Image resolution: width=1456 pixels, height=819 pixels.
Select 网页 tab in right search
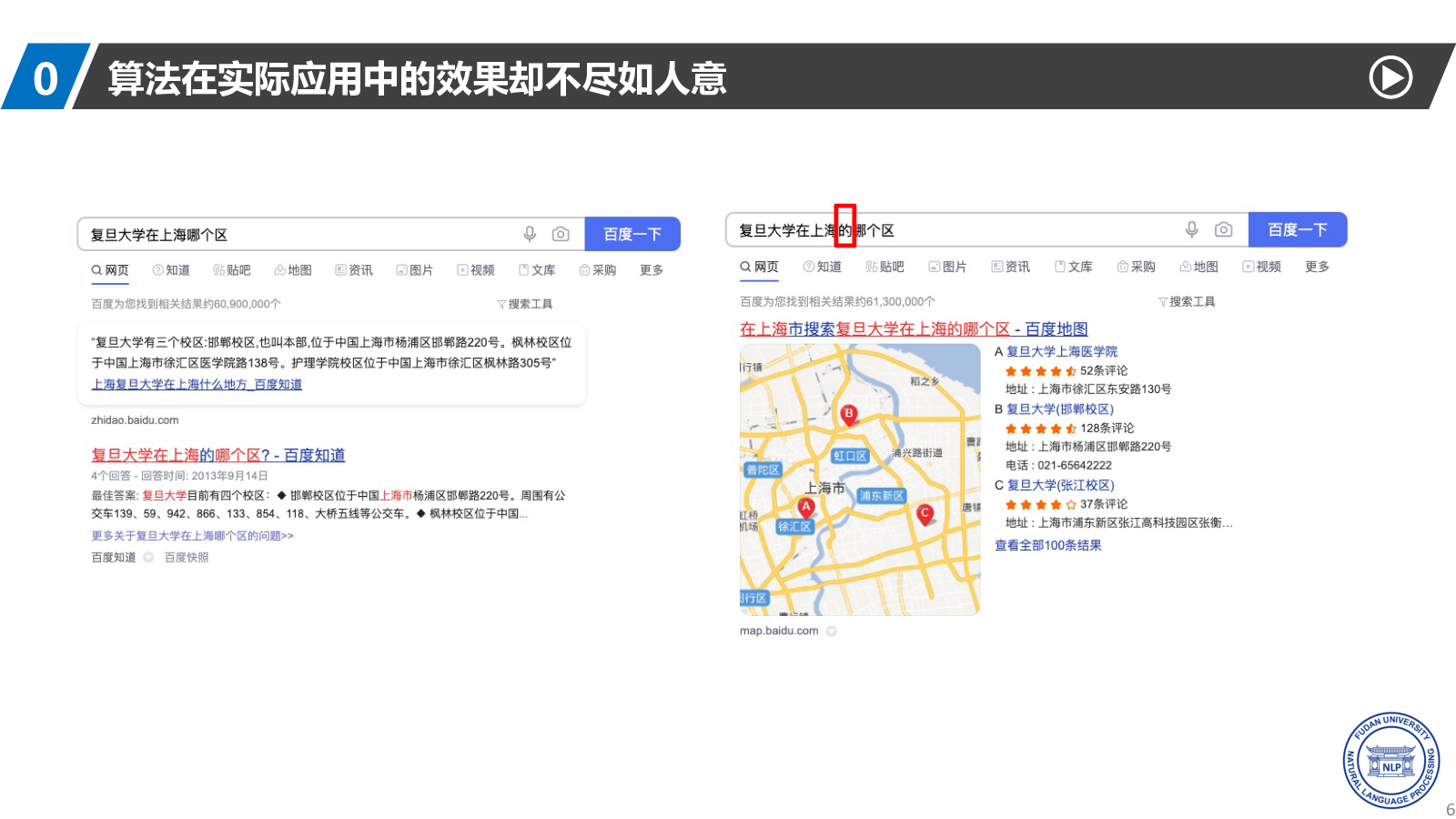760,267
